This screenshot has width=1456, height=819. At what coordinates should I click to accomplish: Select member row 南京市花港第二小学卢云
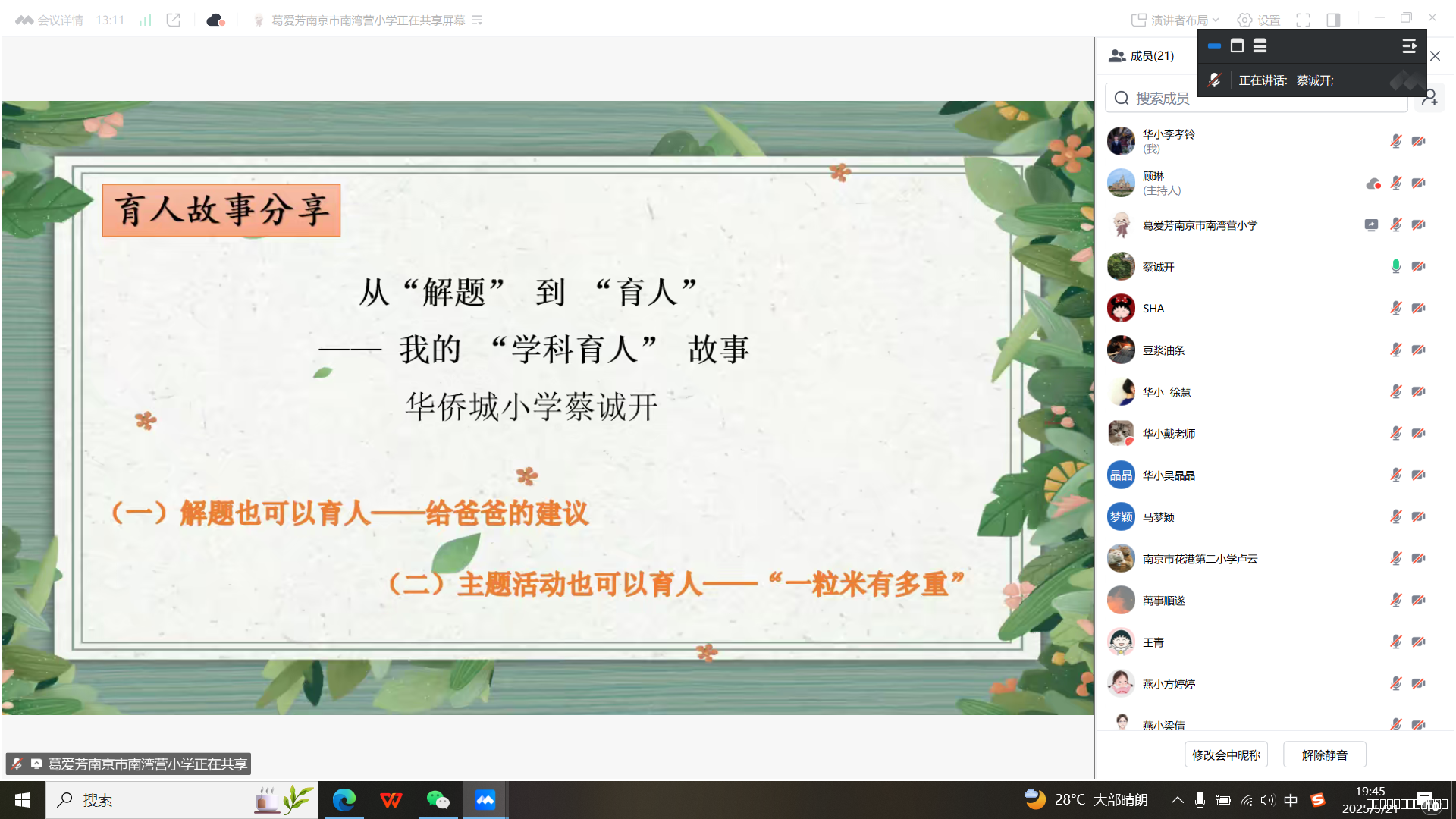pyautogui.click(x=1274, y=559)
